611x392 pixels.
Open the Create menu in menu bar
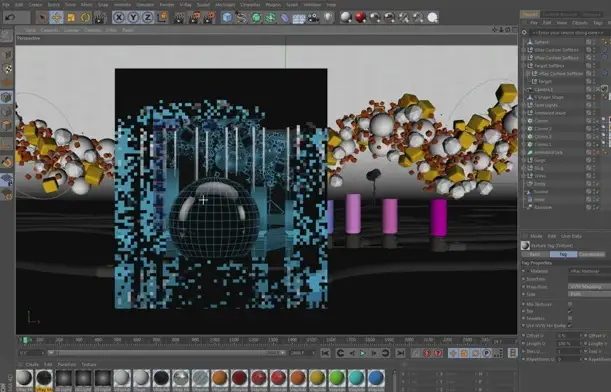[35, 5]
